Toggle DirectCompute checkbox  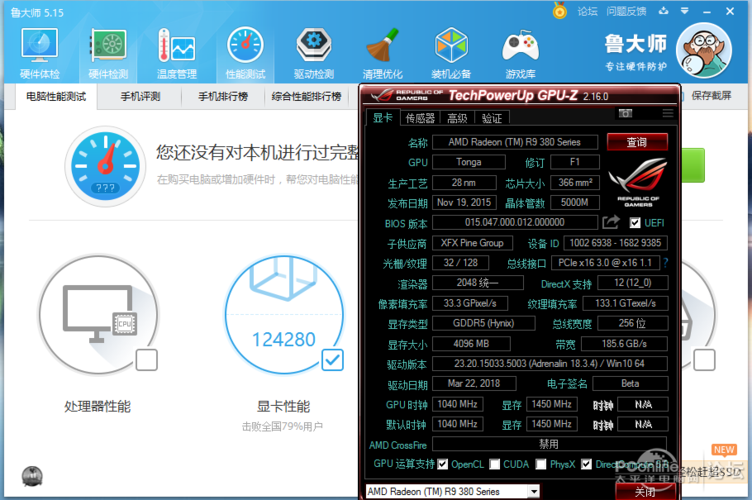[x=586, y=464]
